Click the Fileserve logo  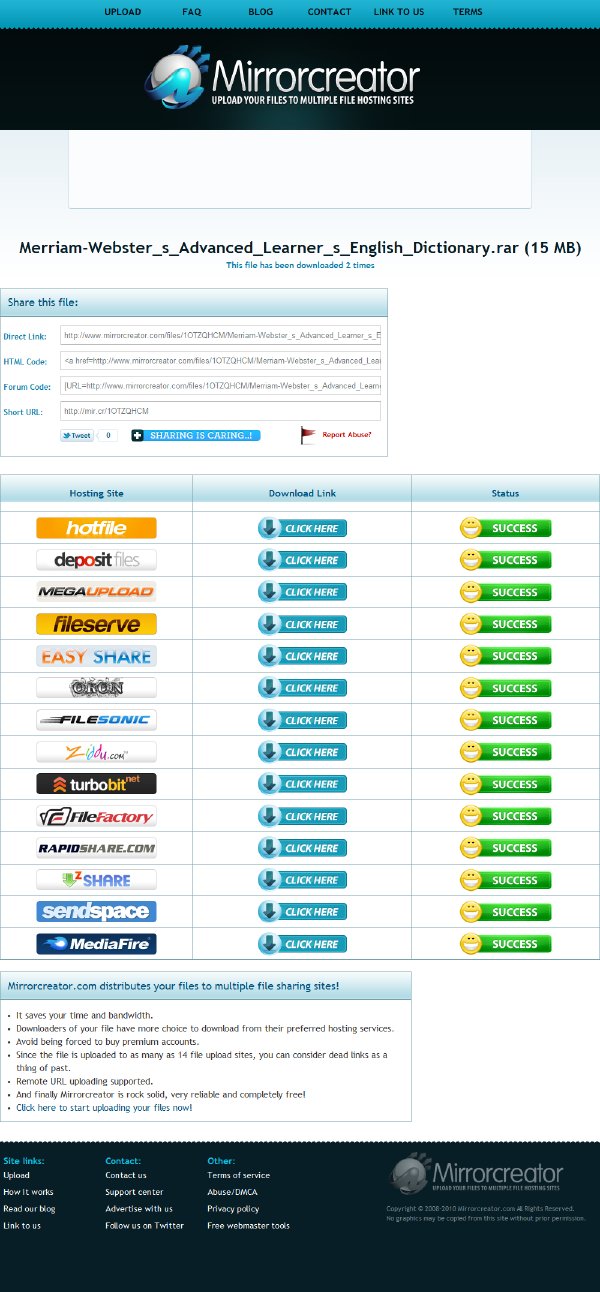pos(96,624)
